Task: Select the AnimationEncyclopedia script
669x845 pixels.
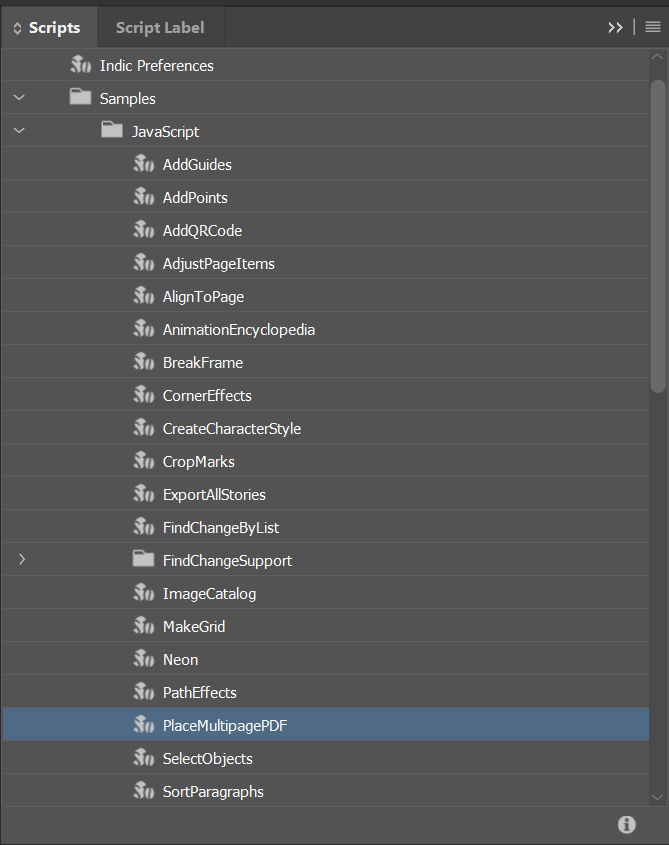Action: 238,329
